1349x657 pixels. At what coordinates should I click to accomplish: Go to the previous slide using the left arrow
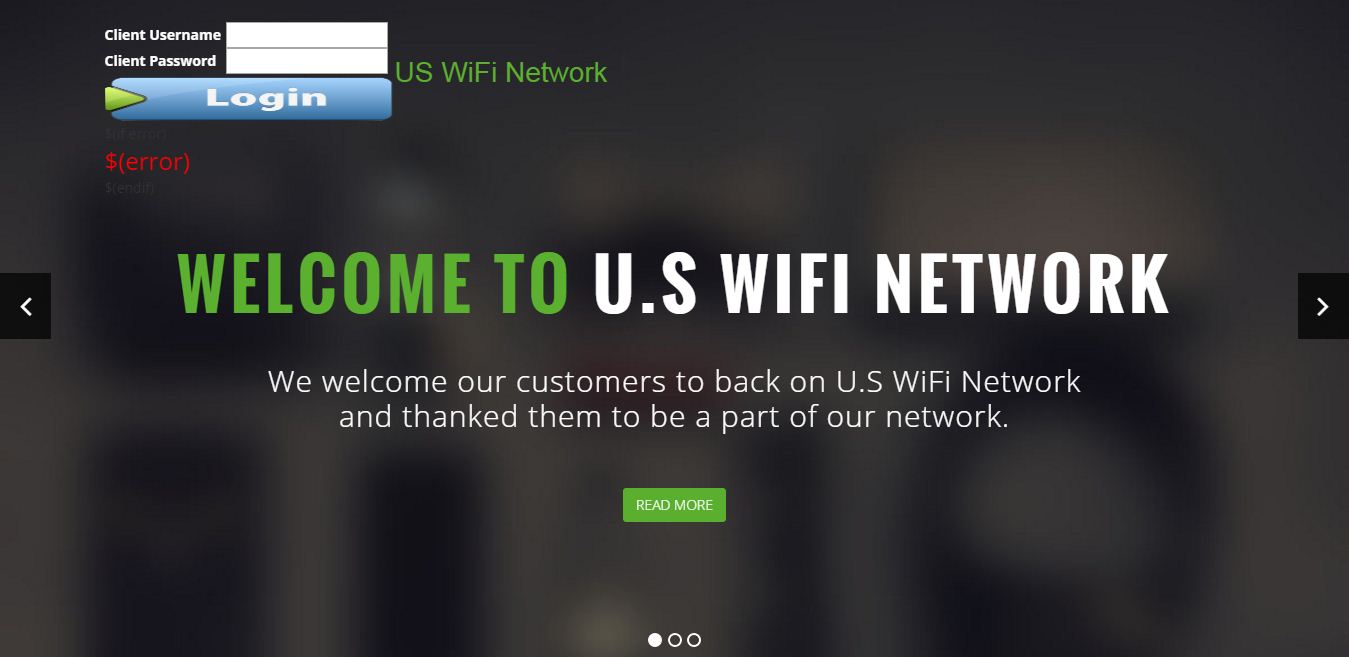coord(25,306)
